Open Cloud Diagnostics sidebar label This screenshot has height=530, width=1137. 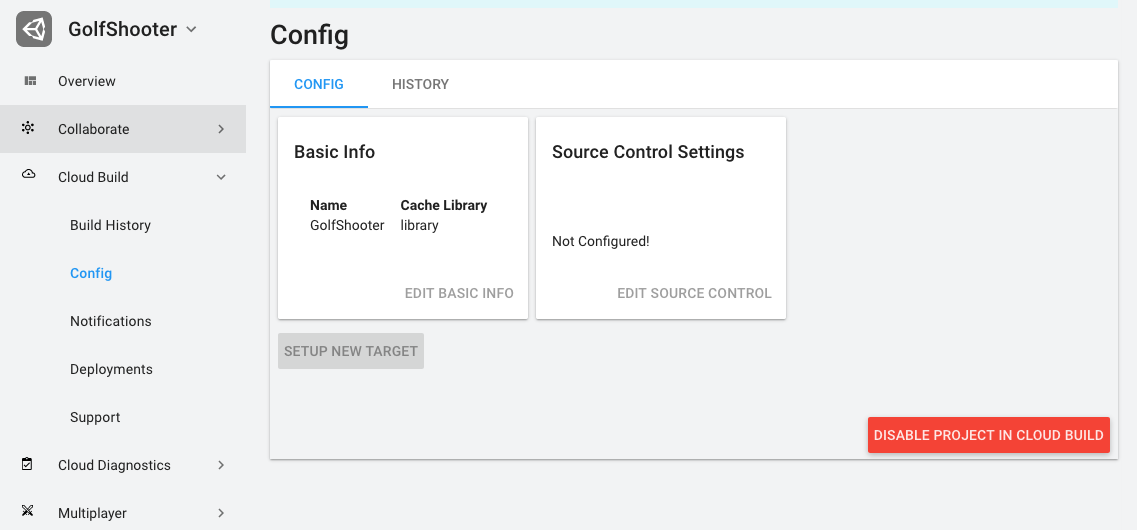click(x=114, y=465)
